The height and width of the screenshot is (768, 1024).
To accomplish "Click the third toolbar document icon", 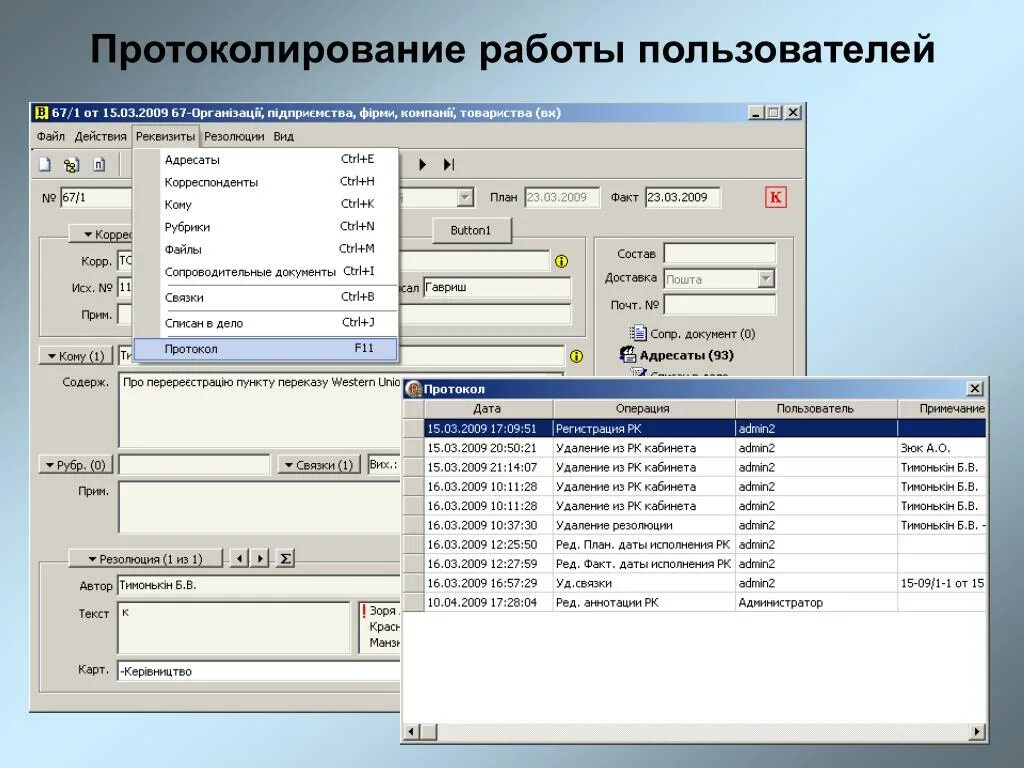I will [99, 165].
